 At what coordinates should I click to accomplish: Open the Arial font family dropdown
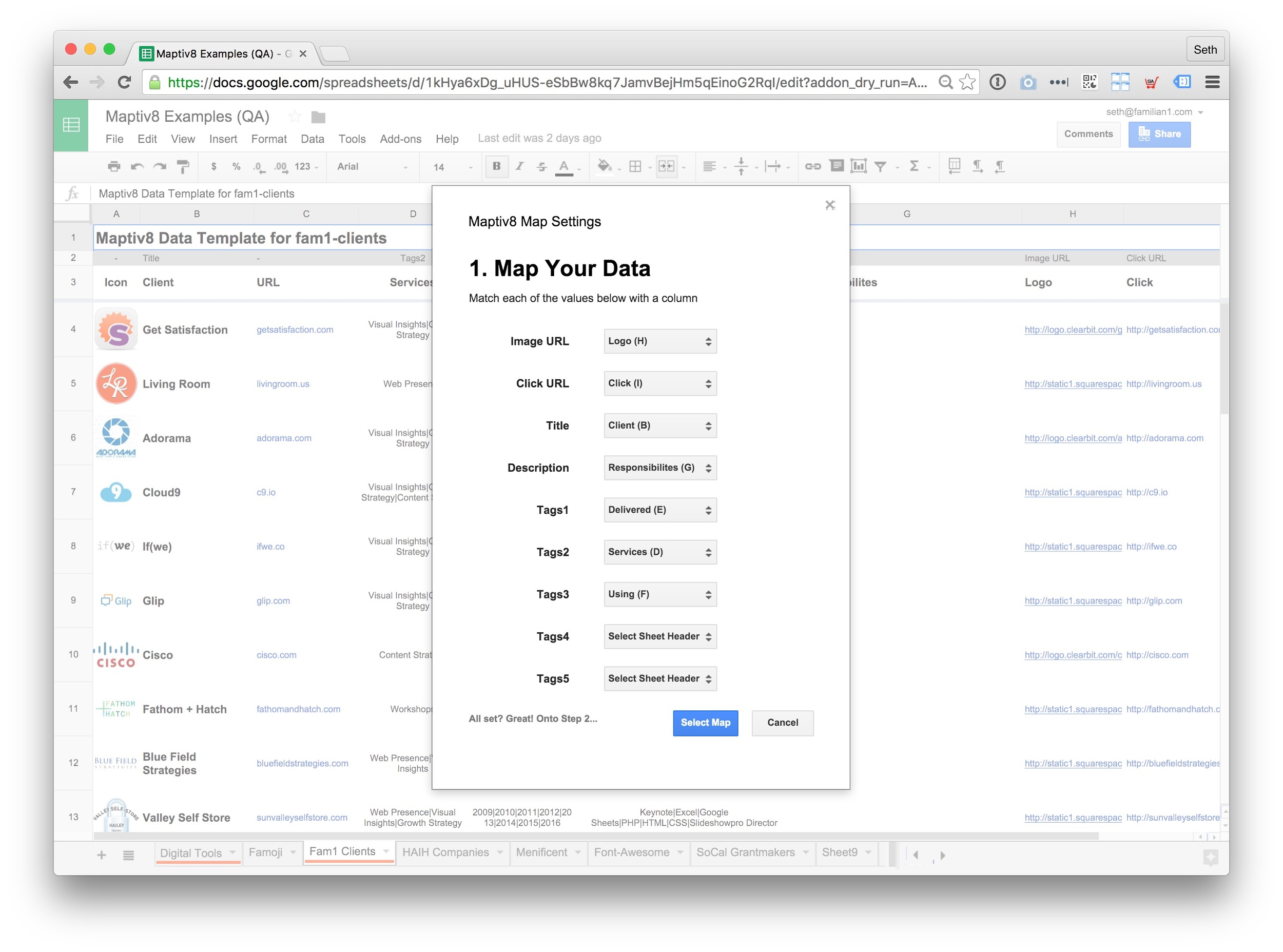373,167
